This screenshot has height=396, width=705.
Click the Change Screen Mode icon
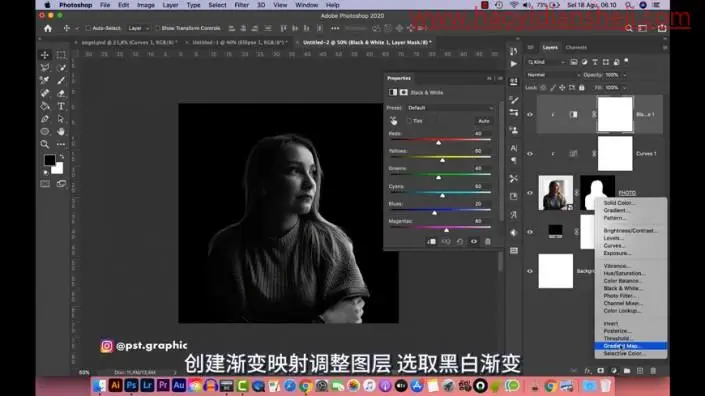(x=61, y=184)
